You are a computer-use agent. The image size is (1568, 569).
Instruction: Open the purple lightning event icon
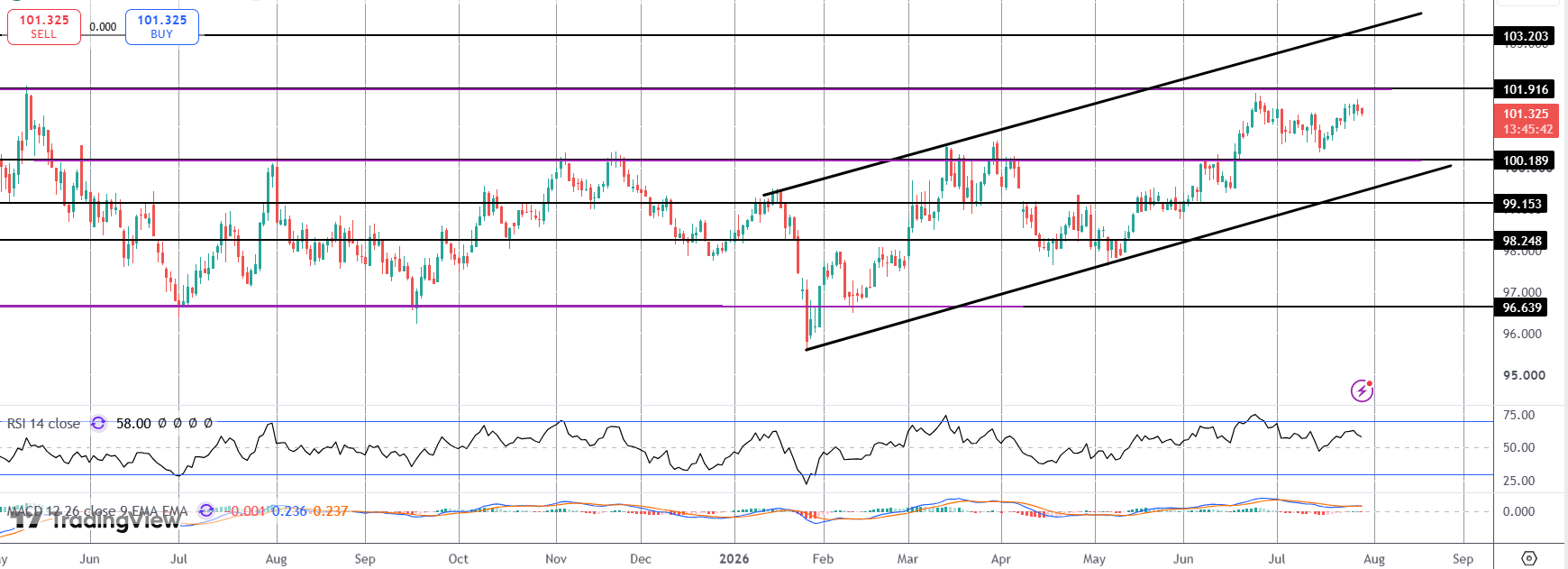[x=1362, y=390]
